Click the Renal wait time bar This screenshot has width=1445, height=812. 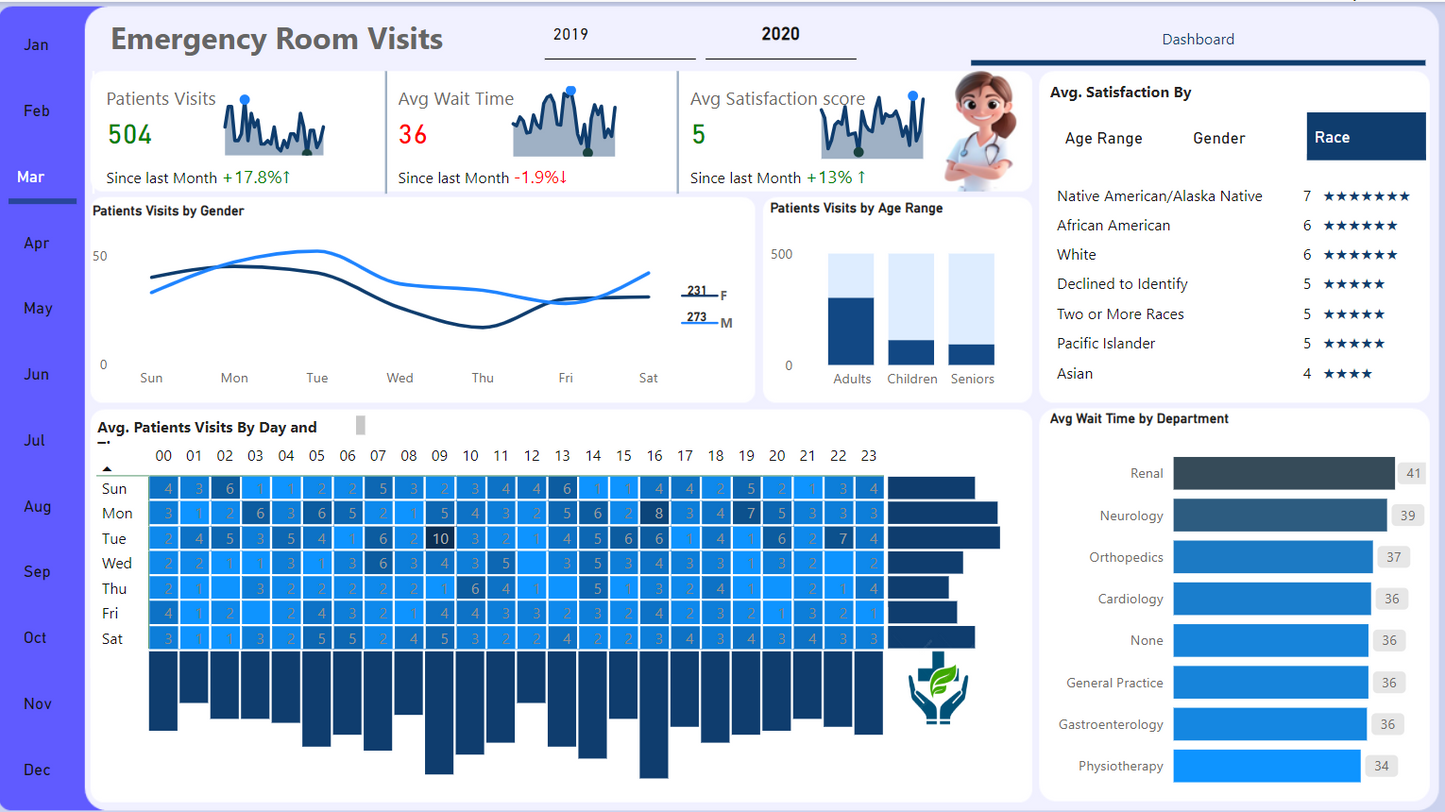pos(1283,473)
